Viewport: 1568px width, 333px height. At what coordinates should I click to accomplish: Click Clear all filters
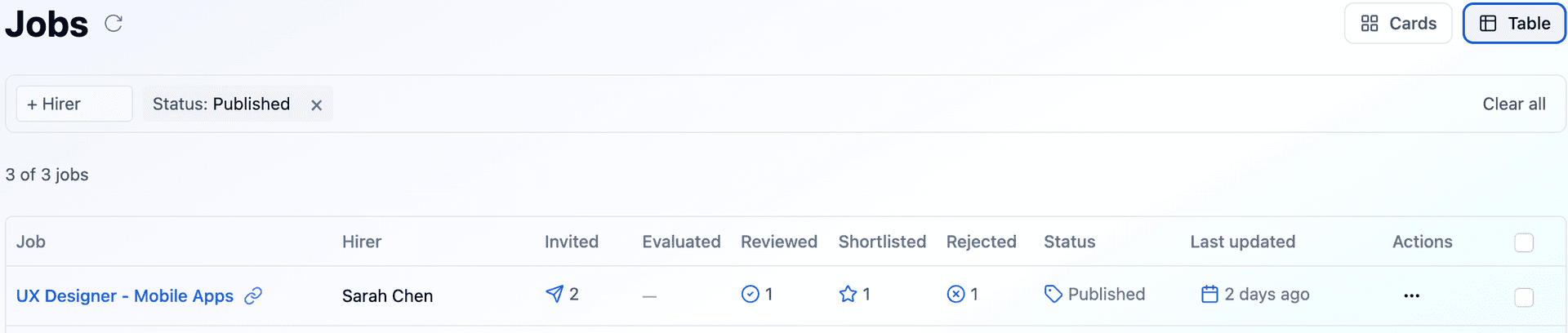(x=1513, y=104)
